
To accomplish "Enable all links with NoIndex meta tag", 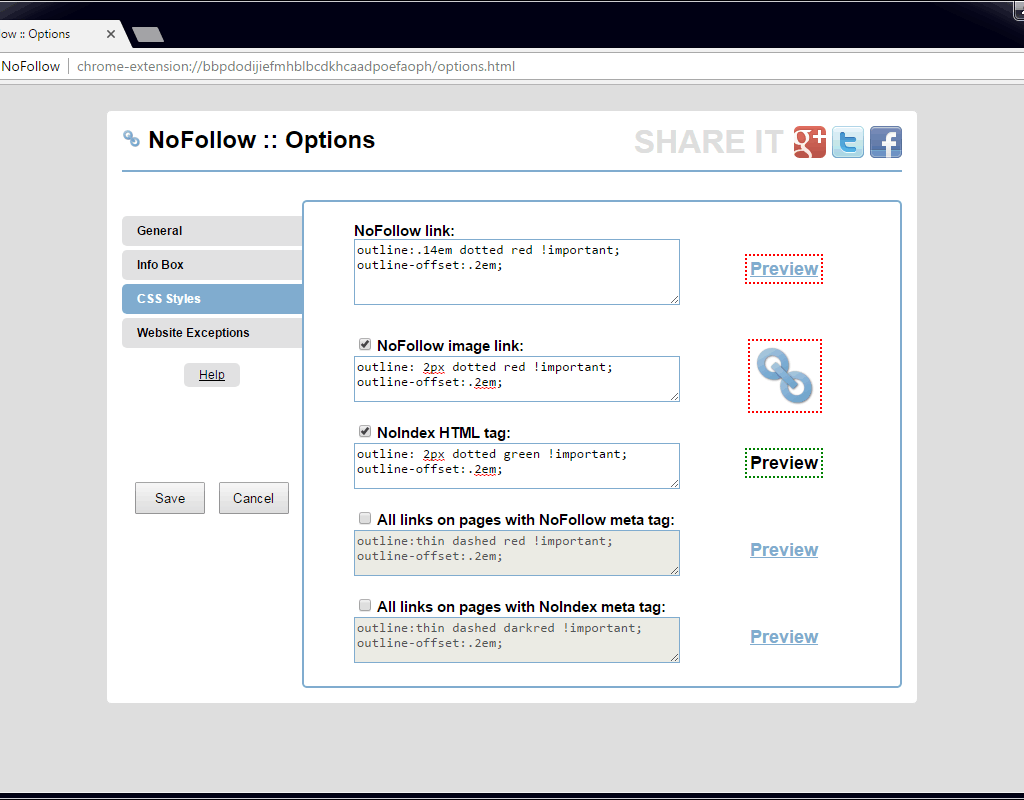I will 365,606.
